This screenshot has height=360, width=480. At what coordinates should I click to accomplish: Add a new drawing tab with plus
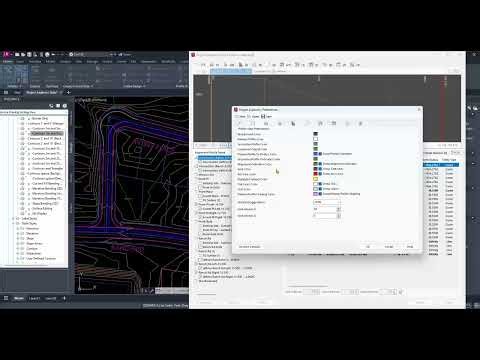pos(68,92)
